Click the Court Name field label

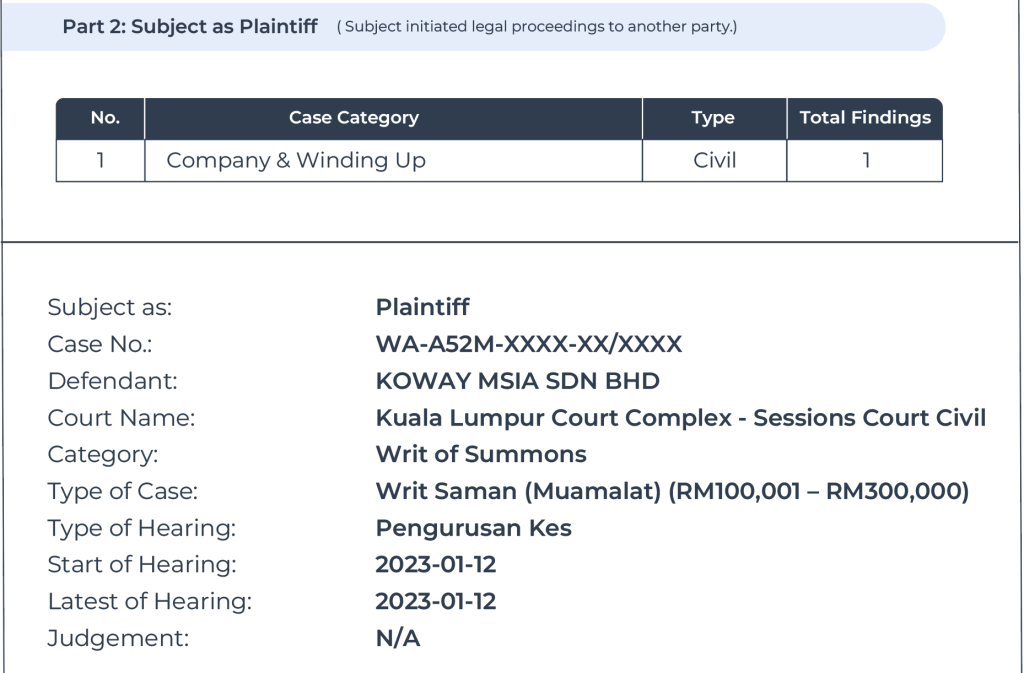click(x=121, y=418)
